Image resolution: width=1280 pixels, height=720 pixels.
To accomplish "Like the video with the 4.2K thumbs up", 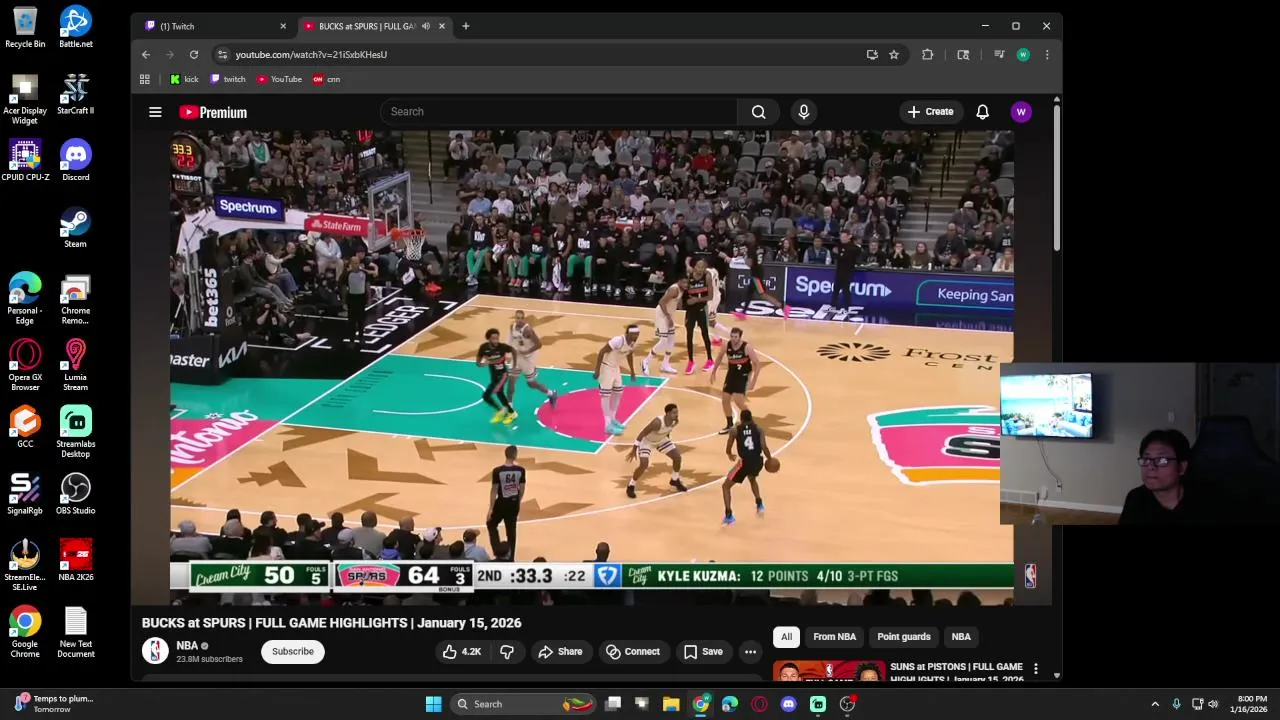I will 462,652.
